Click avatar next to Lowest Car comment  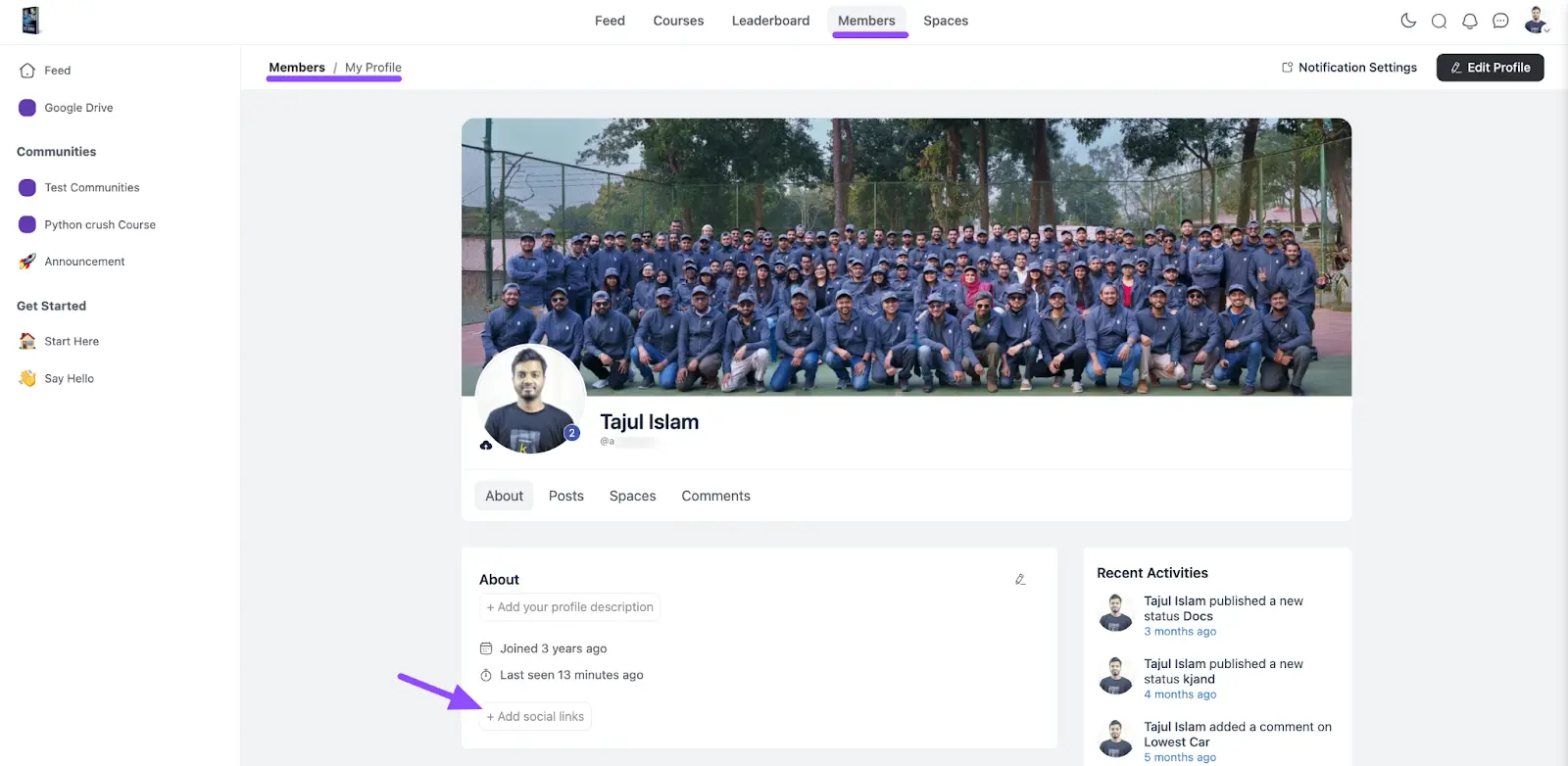1115,739
